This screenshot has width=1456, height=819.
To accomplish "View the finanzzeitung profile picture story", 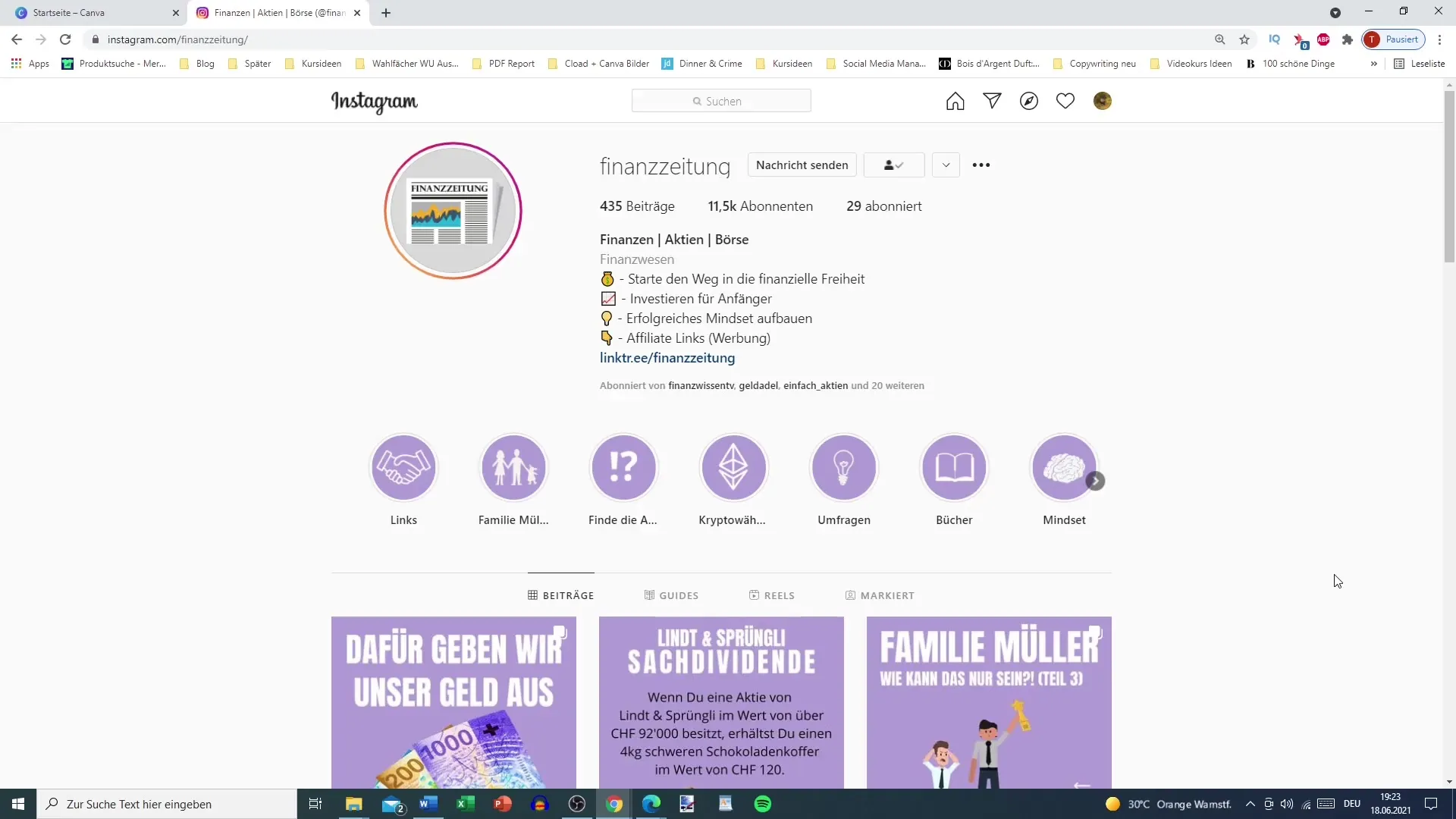I will [x=453, y=211].
